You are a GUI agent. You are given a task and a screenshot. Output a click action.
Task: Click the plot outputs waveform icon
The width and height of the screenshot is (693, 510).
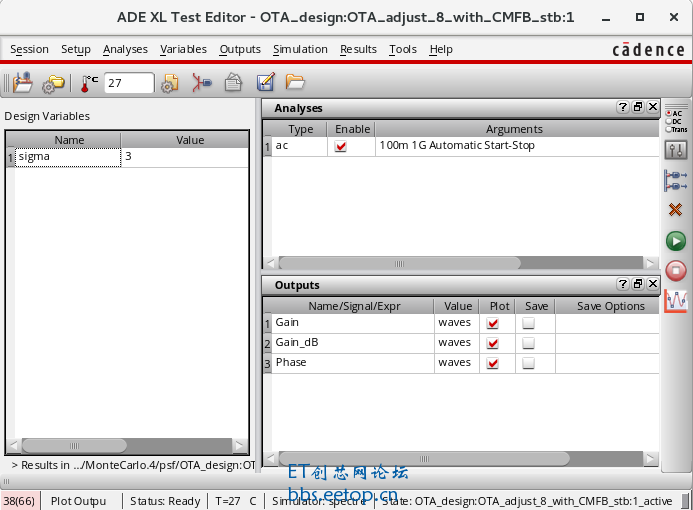pyautogui.click(x=676, y=301)
